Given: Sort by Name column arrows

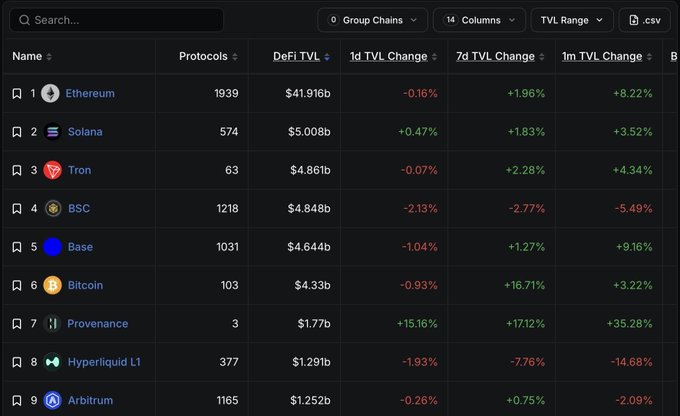Looking at the screenshot, I should pyautogui.click(x=49, y=57).
